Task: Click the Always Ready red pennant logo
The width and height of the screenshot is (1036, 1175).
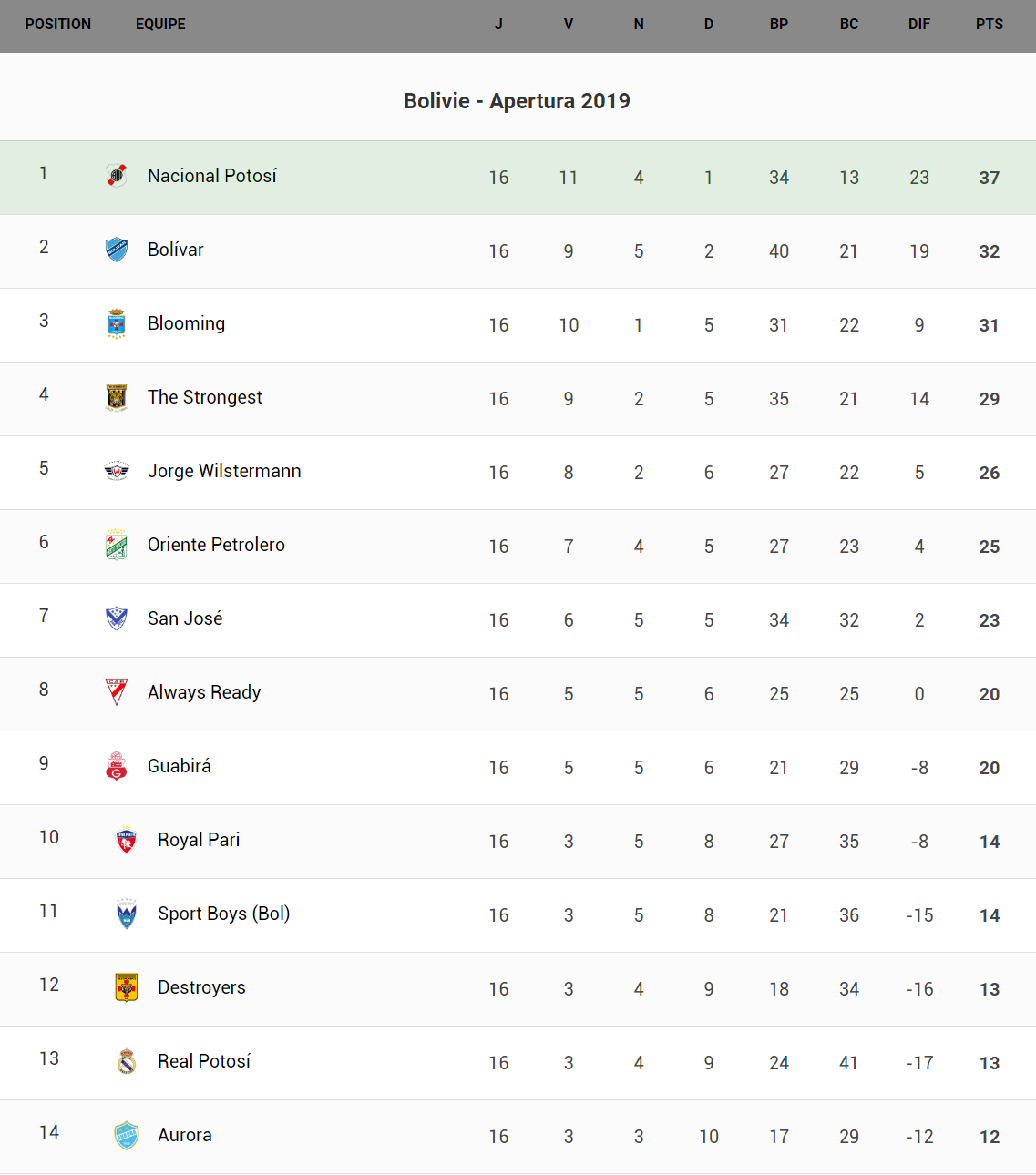Action: tap(117, 692)
